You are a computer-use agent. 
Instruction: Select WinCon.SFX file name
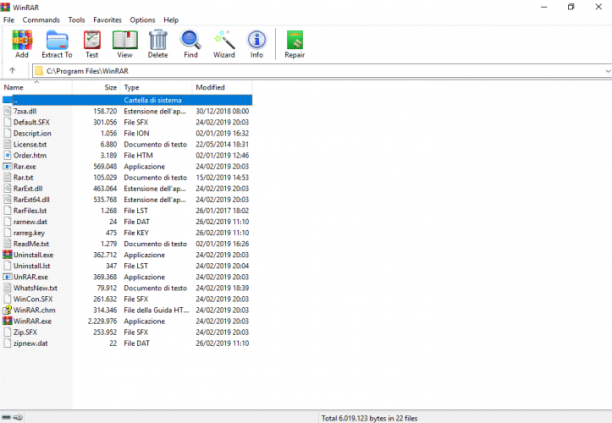point(33,299)
